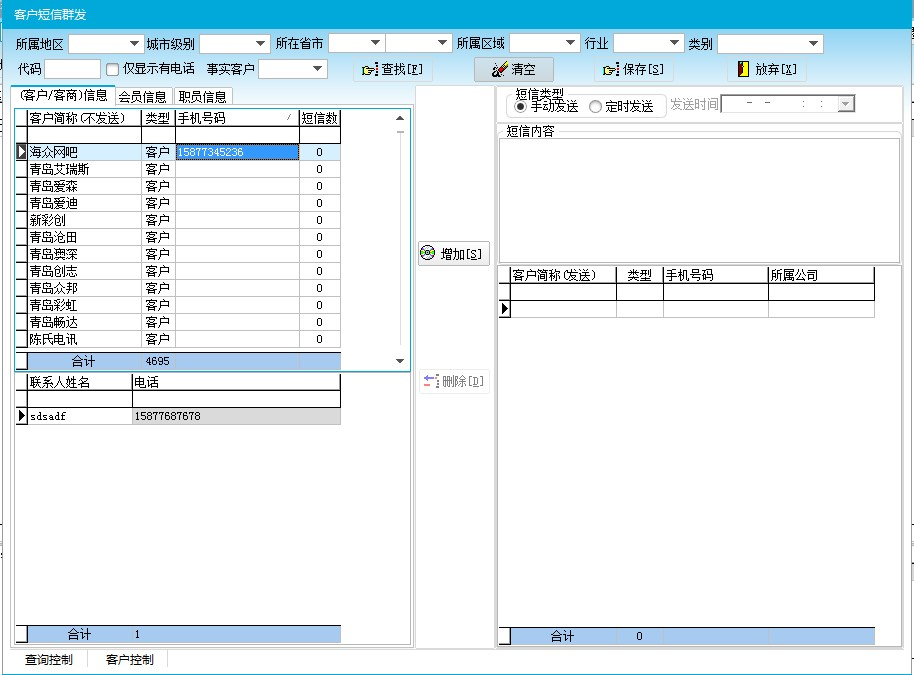Click the pointing-hand icon on 保存
The image size is (914, 675).
coord(611,70)
